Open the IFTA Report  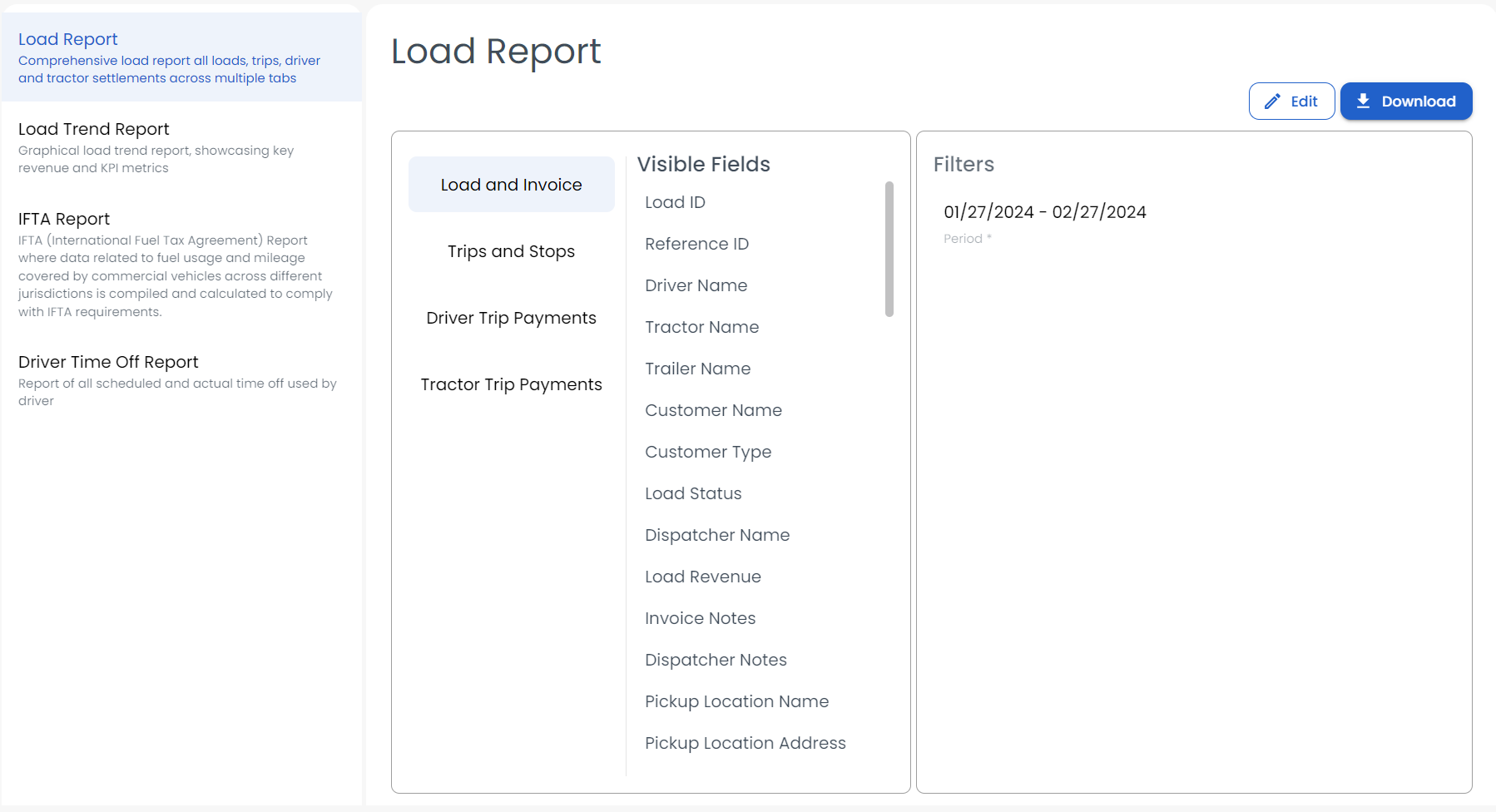tap(63, 219)
